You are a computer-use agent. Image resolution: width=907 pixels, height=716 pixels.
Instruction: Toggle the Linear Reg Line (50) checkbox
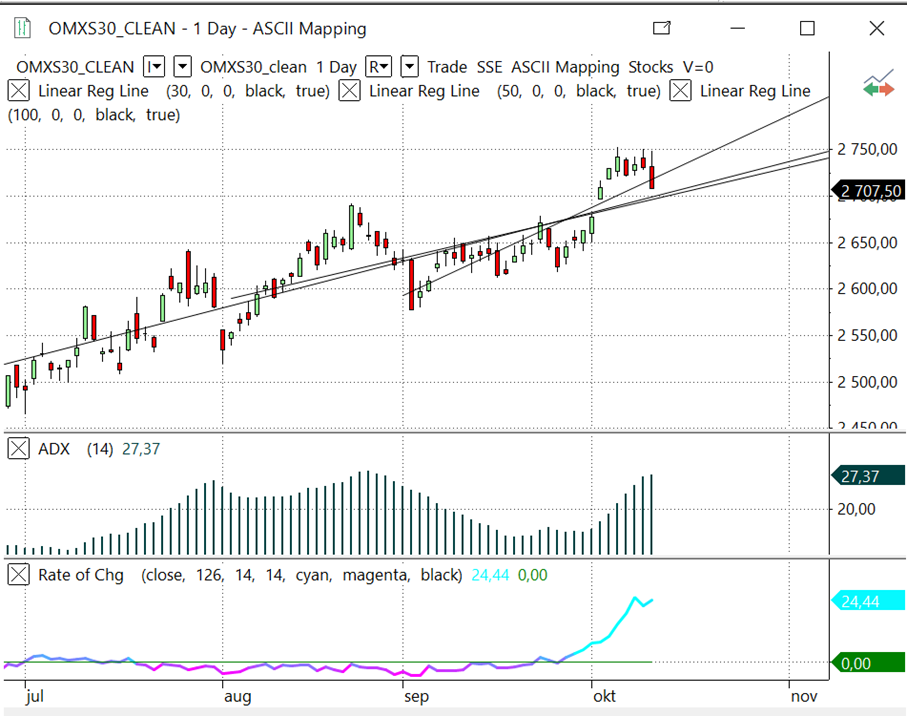click(349, 91)
